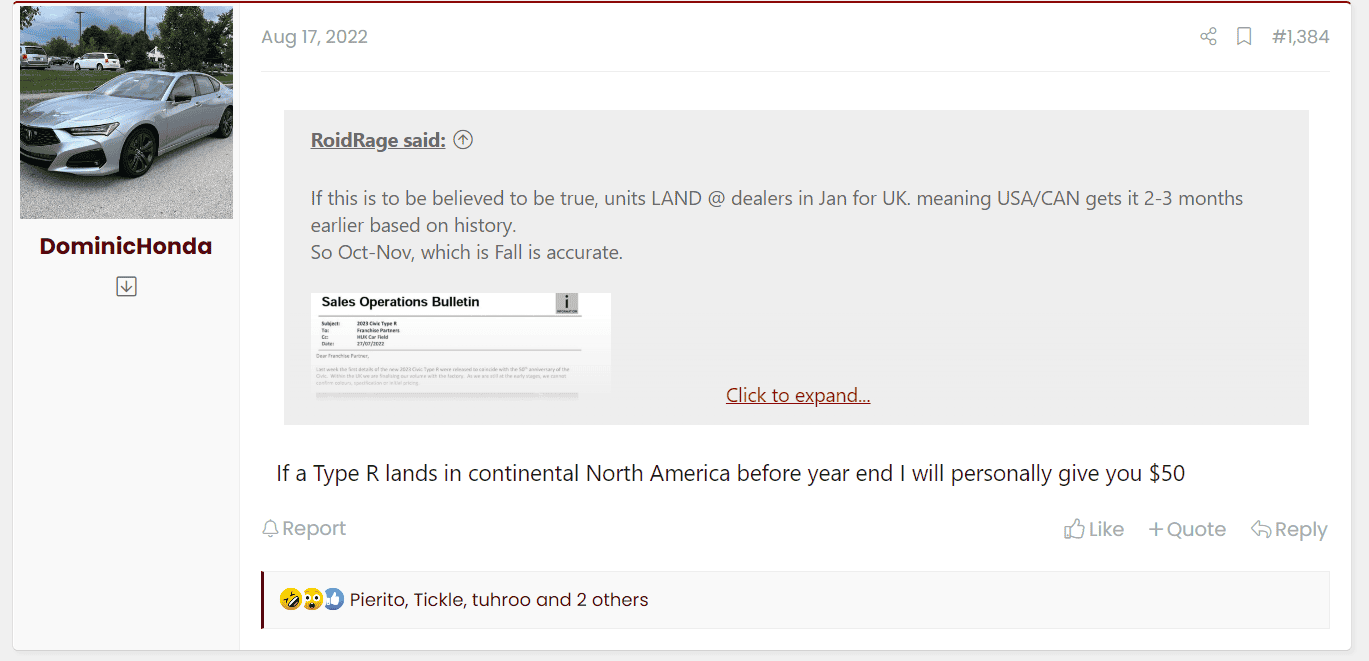Reply to DominicHonda's post

click(x=1289, y=529)
